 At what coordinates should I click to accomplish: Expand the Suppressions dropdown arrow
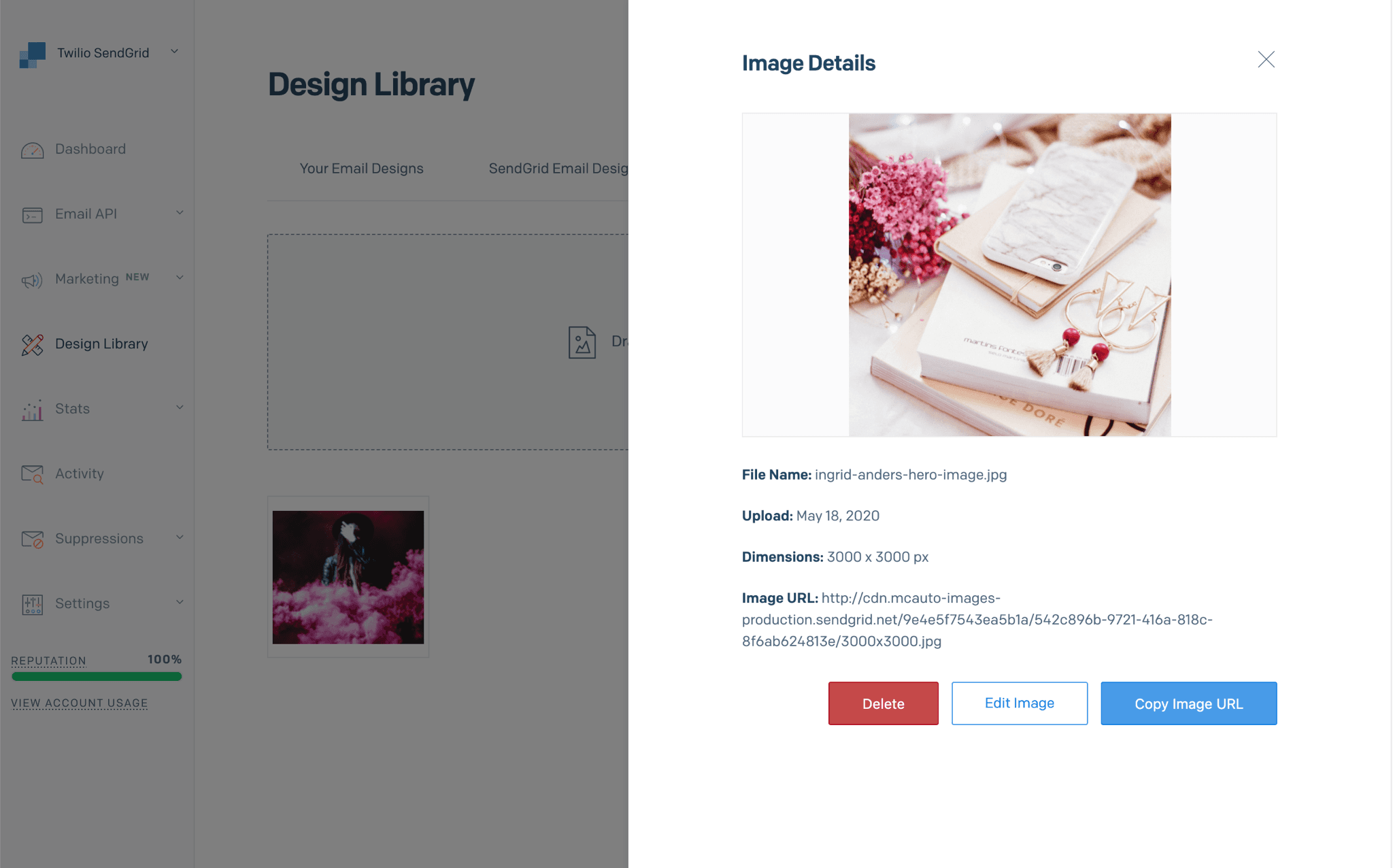pos(180,537)
